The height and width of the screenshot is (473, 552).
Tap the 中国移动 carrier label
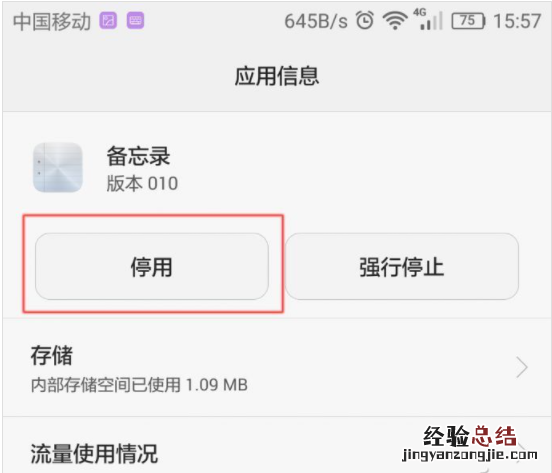click(52, 21)
